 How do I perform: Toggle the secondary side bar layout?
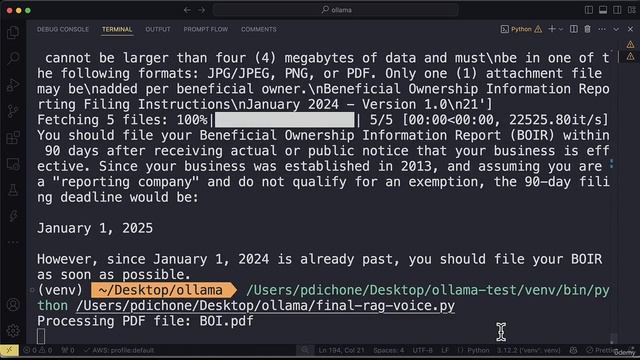pos(617,10)
